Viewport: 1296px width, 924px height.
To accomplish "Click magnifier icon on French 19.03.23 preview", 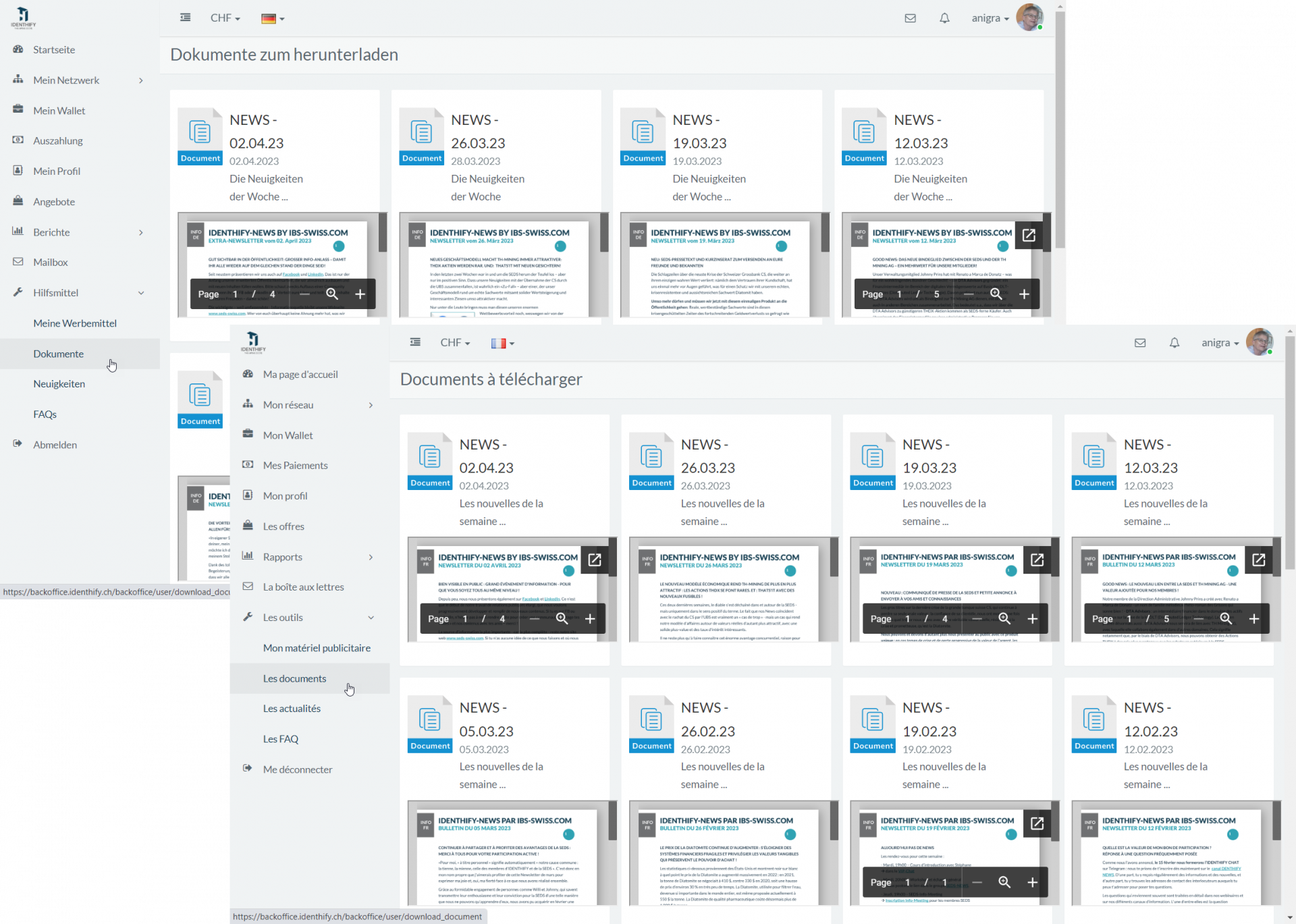I will click(1004, 619).
